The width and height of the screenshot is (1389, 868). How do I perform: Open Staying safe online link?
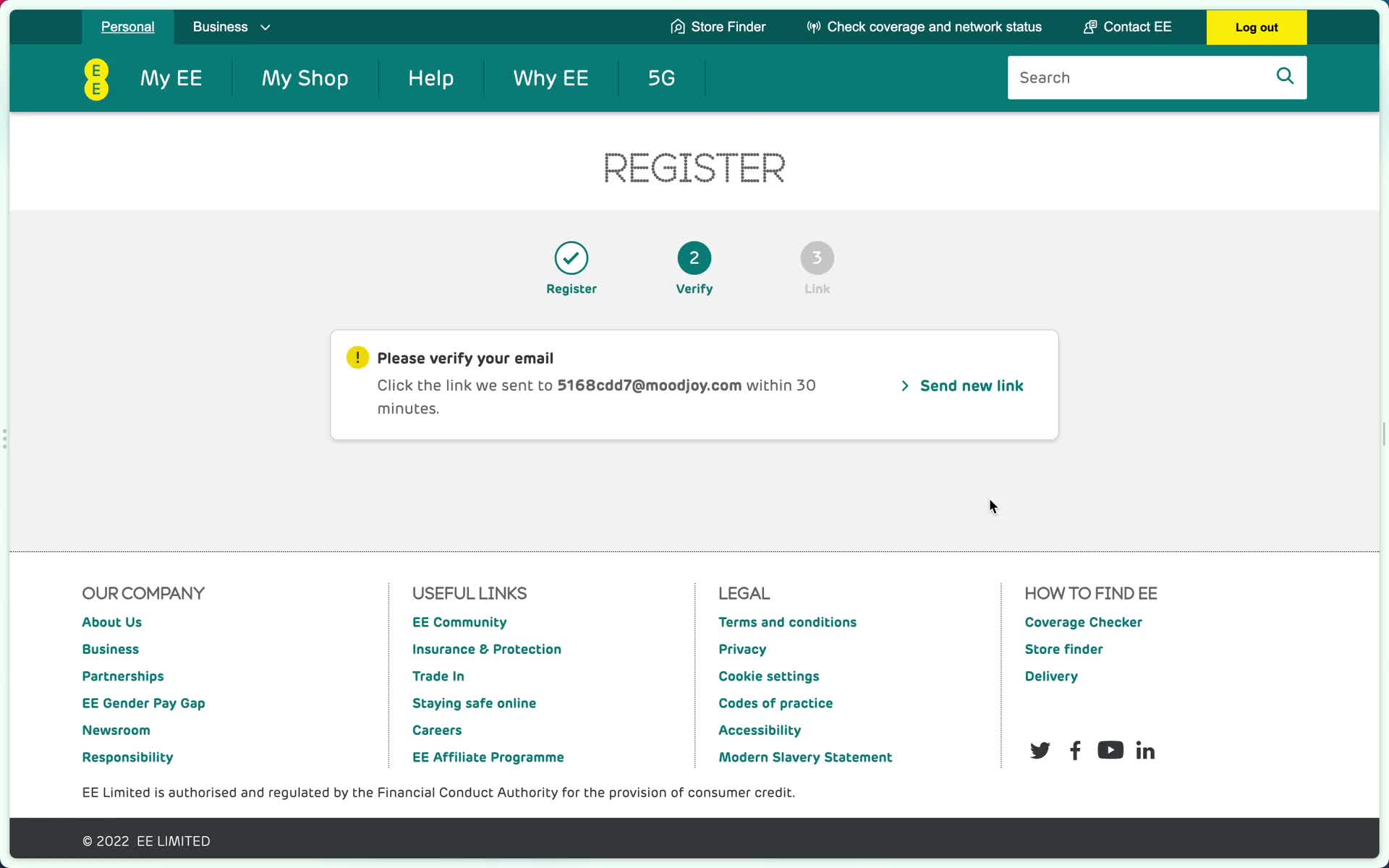[474, 703]
